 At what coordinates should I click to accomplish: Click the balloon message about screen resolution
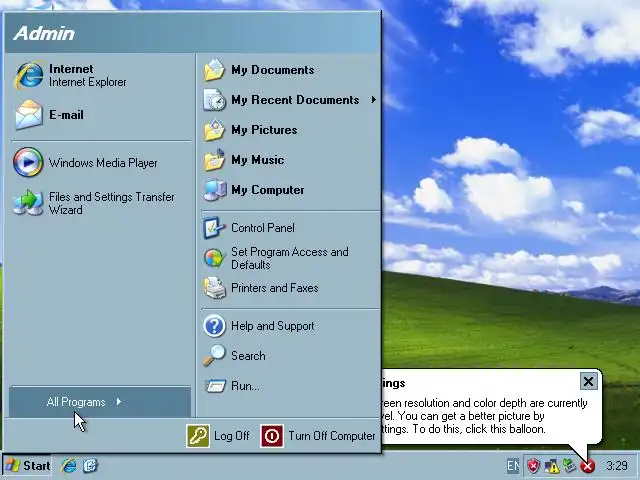click(484, 416)
